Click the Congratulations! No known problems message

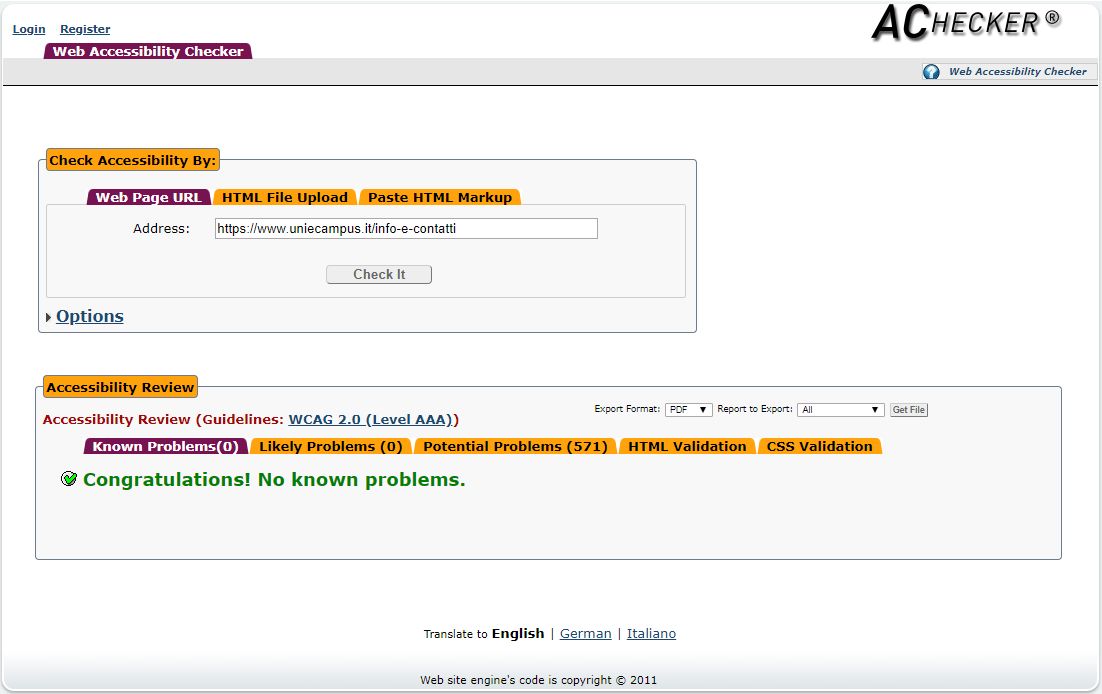click(x=274, y=480)
